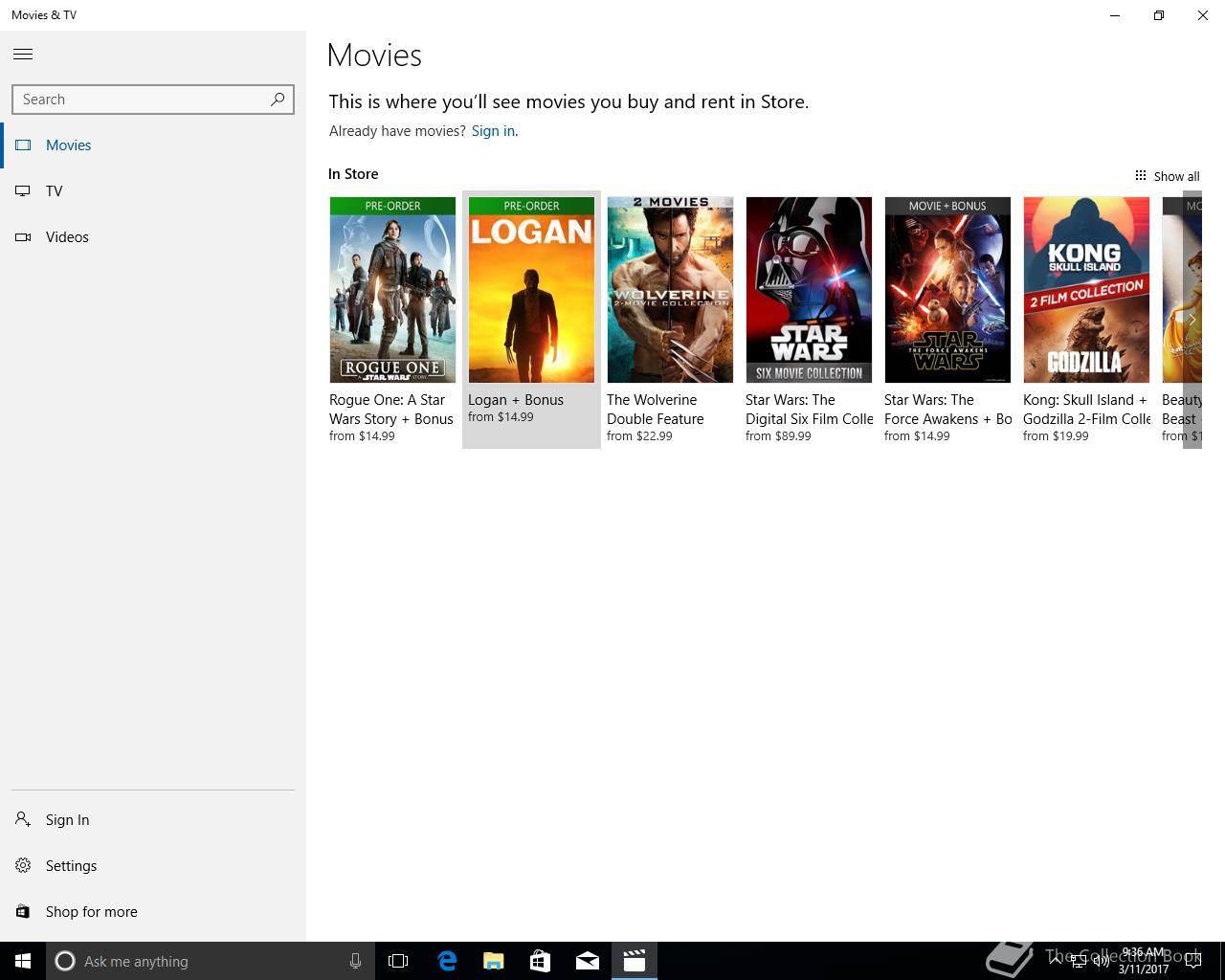The width and height of the screenshot is (1225, 980).
Task: Click 'The Wolverine Double Feature' title
Action: click(656, 410)
